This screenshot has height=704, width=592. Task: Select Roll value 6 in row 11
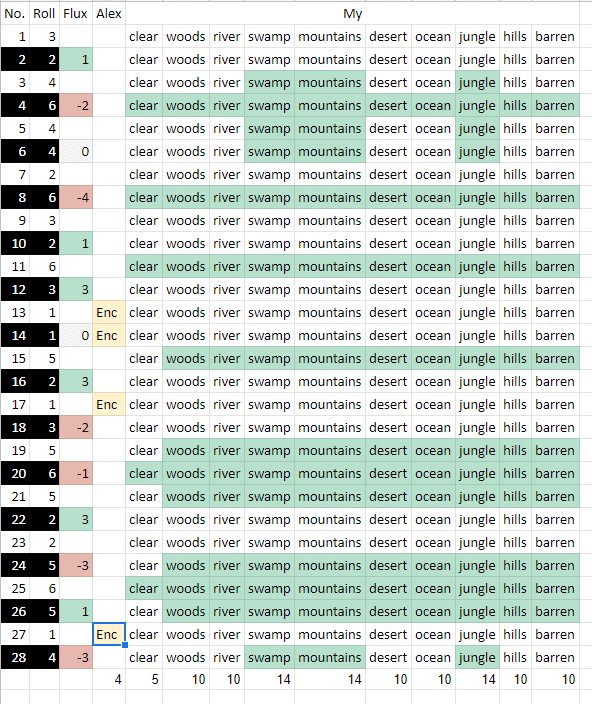44,267
